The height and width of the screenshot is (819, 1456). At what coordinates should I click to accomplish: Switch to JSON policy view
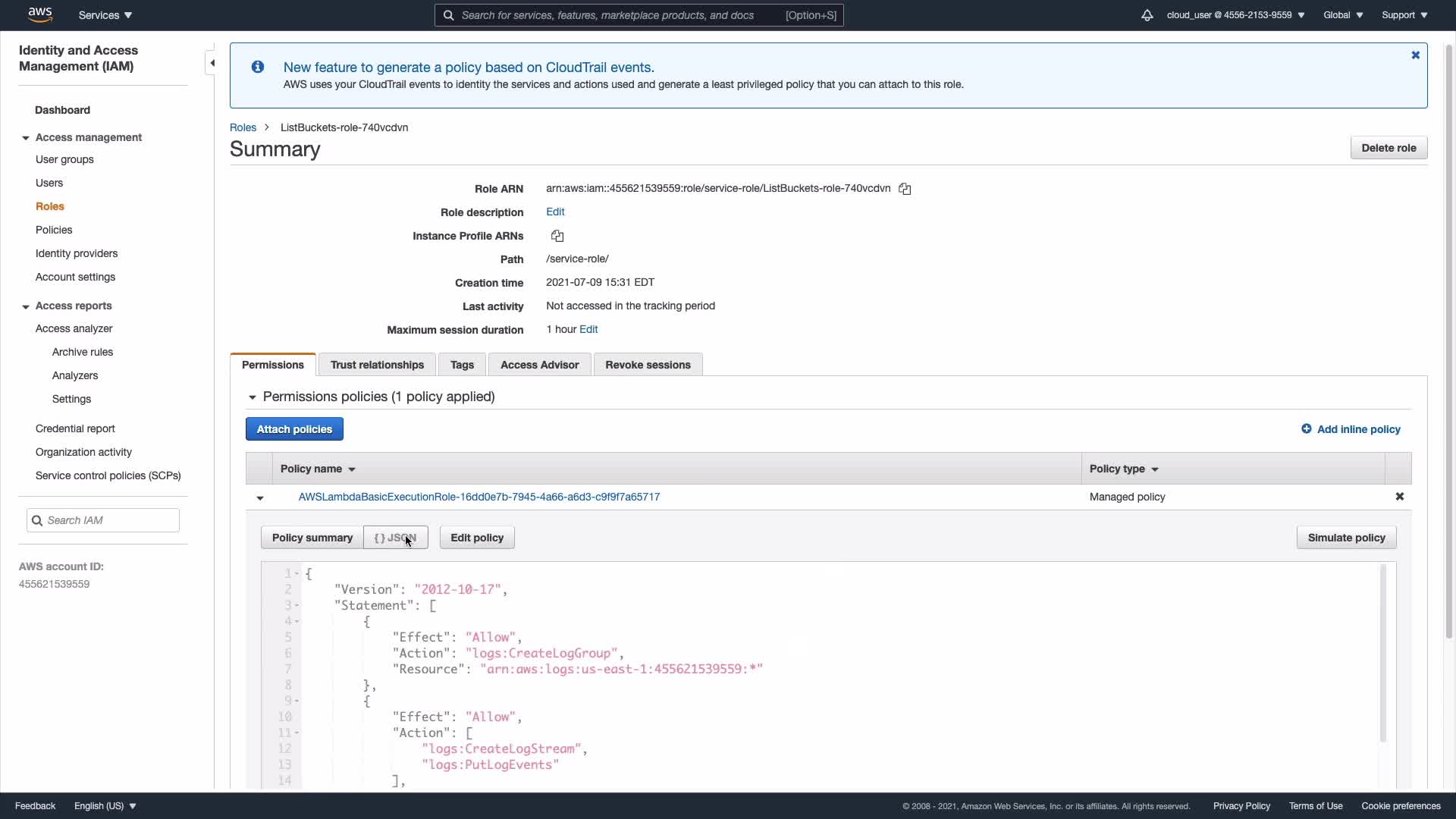(x=395, y=538)
